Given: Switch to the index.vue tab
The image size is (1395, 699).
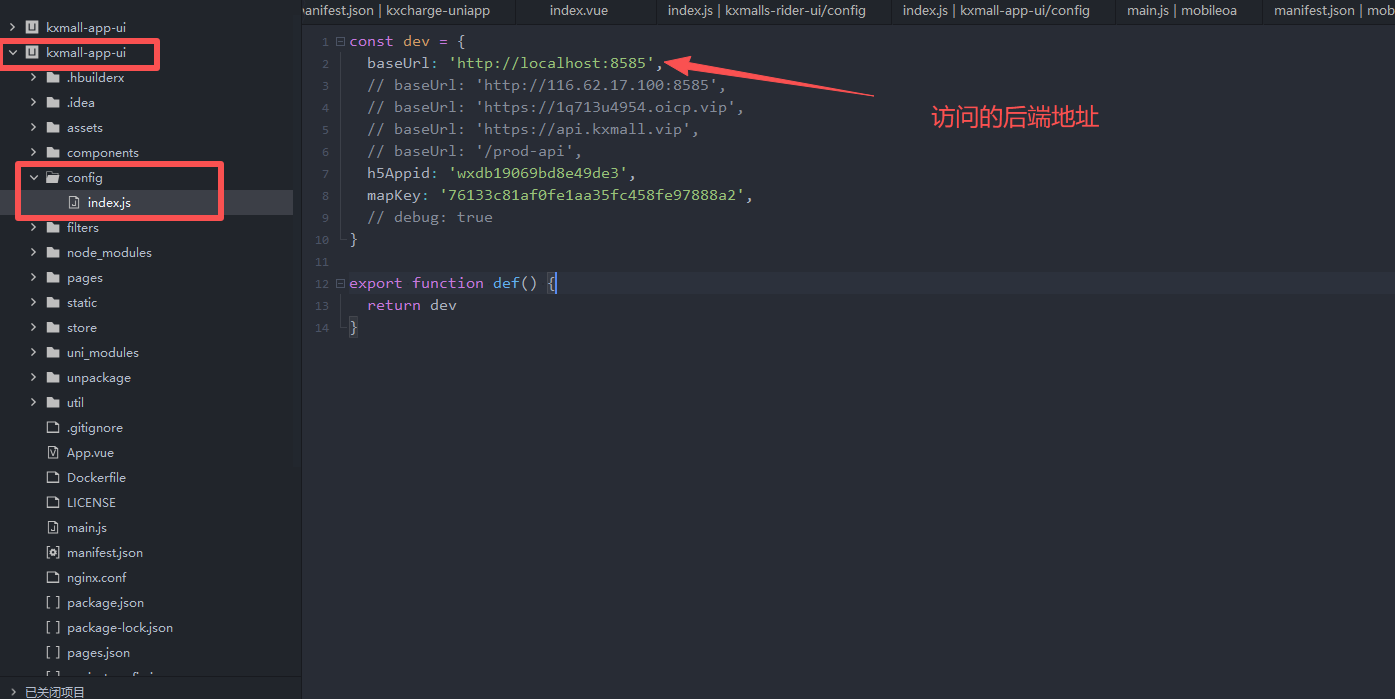Looking at the screenshot, I should (580, 11).
